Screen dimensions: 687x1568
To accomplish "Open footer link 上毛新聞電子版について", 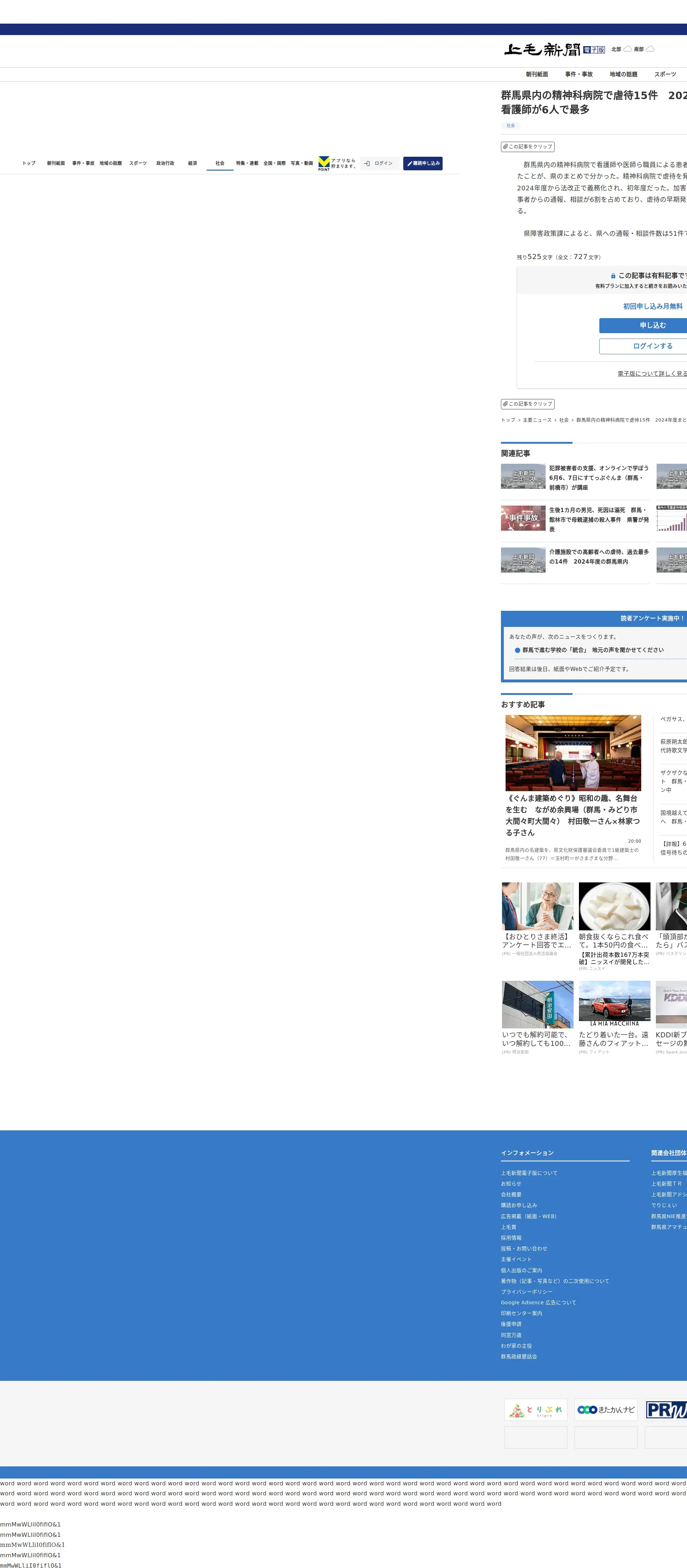I will pos(529,1173).
